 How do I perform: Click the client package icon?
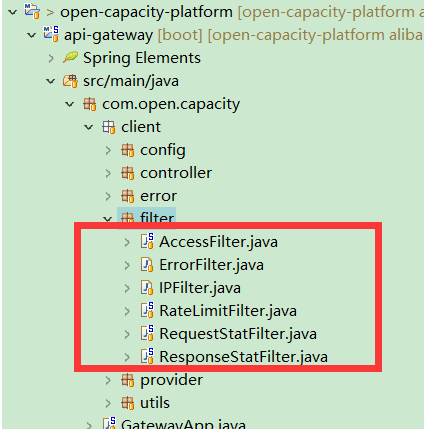pos(109,127)
